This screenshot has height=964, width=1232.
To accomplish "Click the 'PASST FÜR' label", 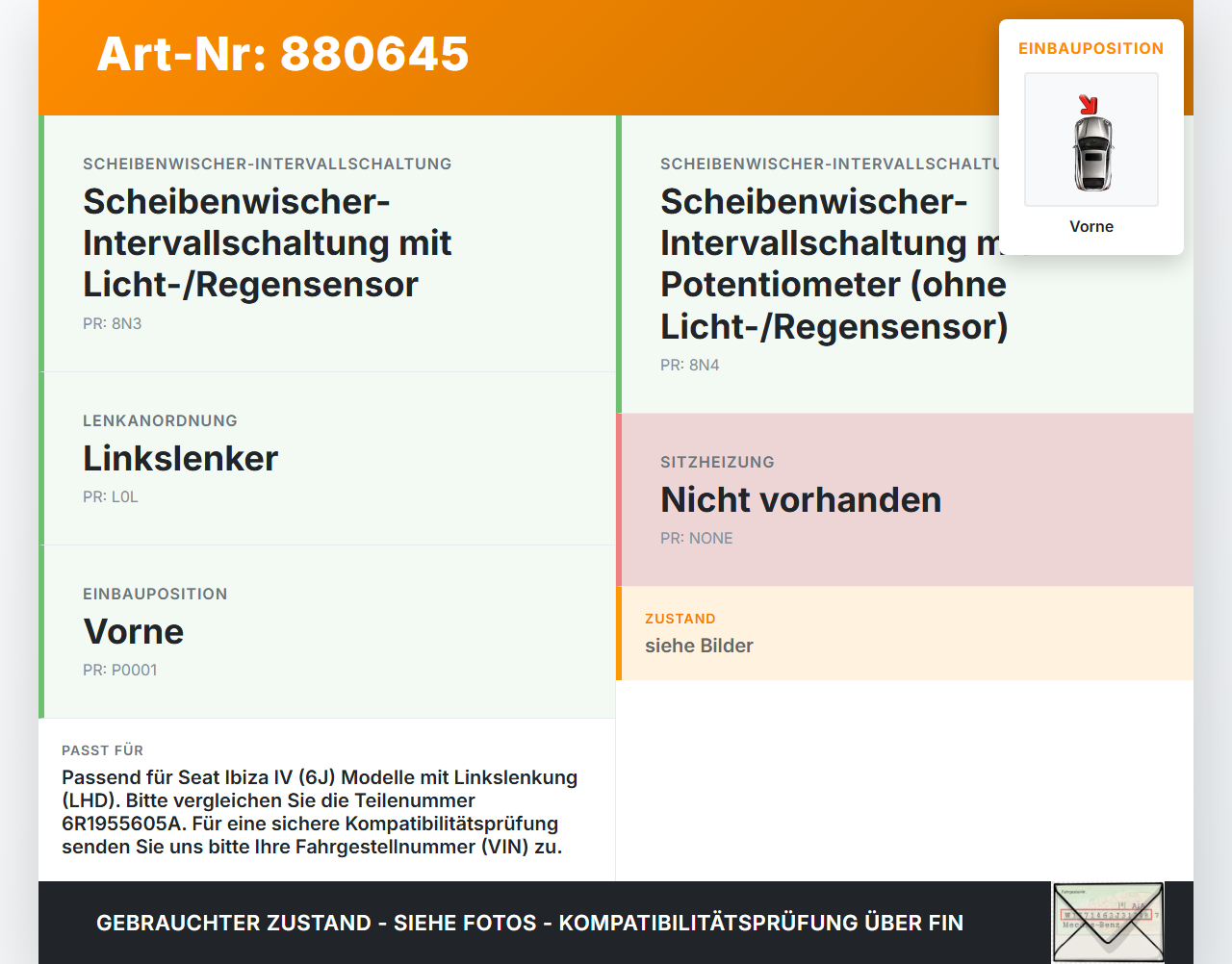I will 103,750.
